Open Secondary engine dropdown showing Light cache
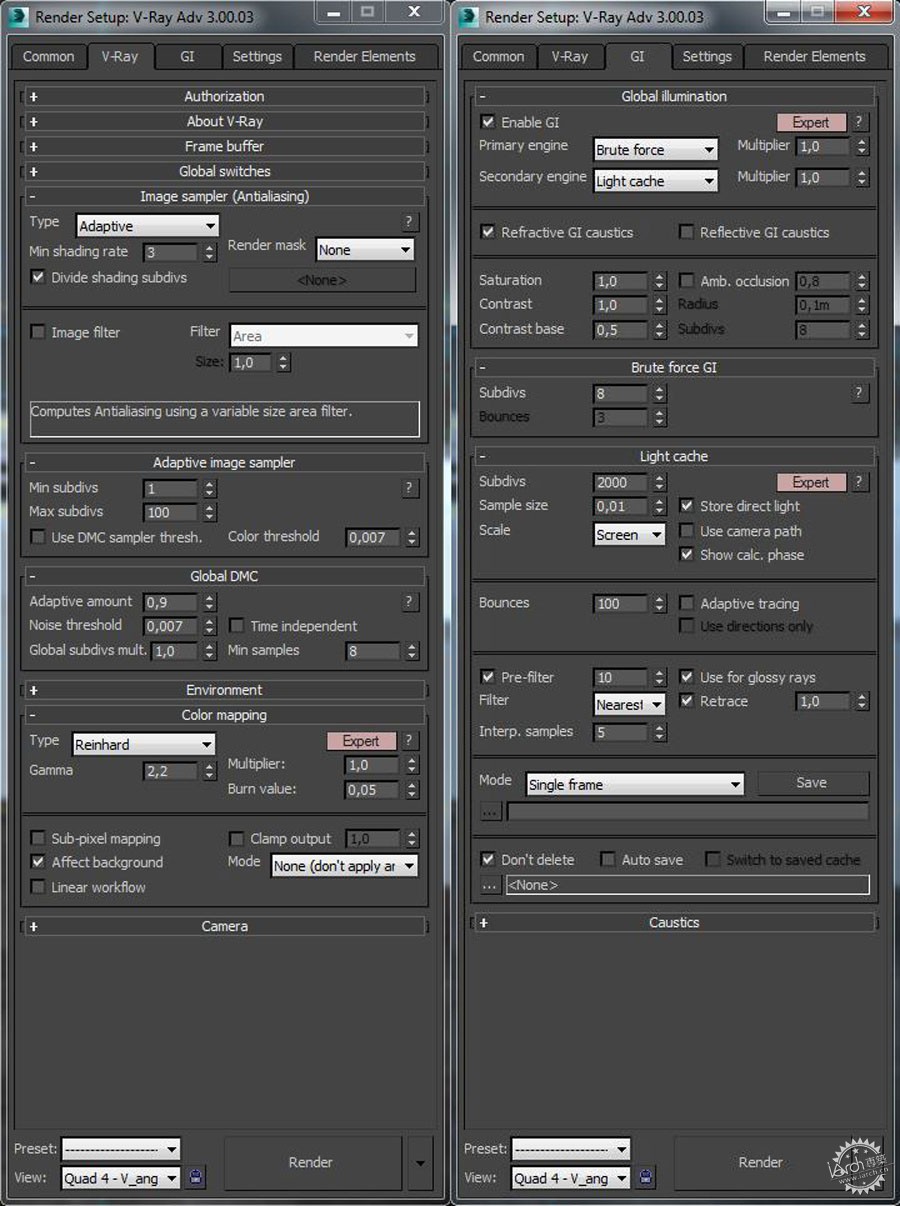 point(656,181)
